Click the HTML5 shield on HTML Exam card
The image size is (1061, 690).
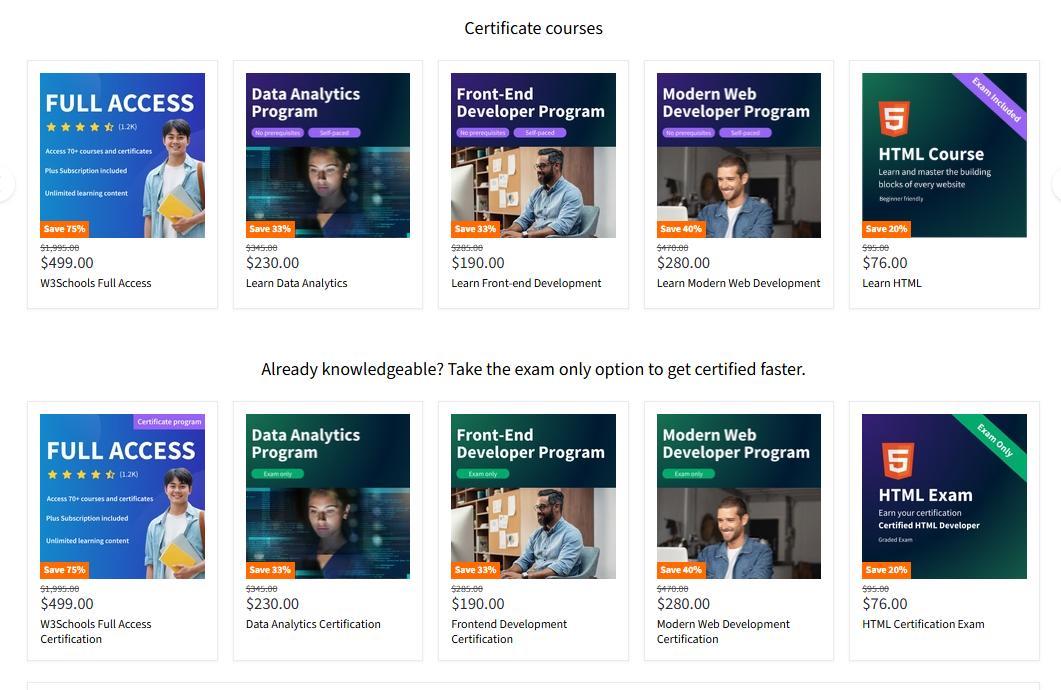(898, 460)
